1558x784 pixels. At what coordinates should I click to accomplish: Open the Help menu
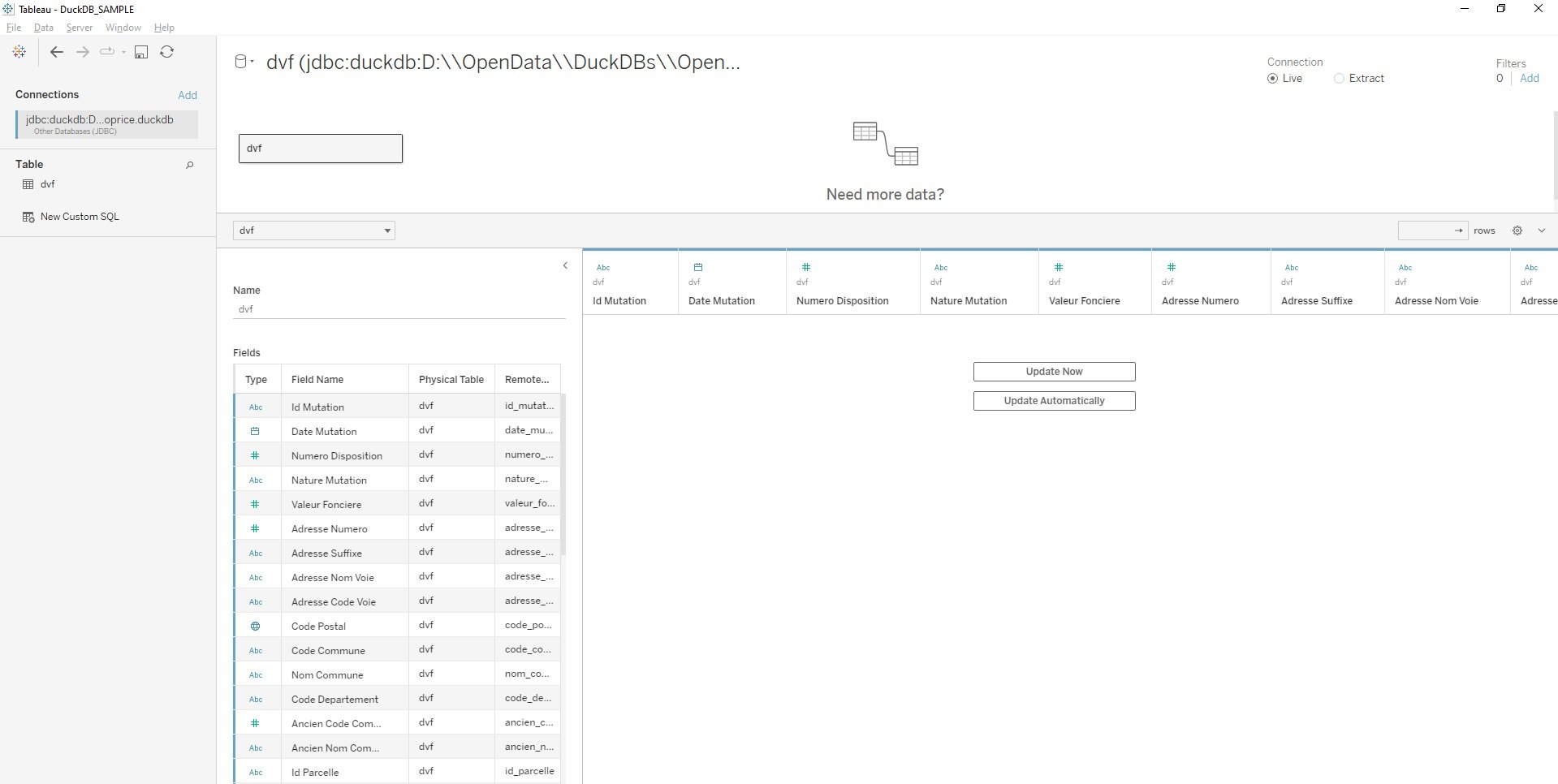click(164, 28)
